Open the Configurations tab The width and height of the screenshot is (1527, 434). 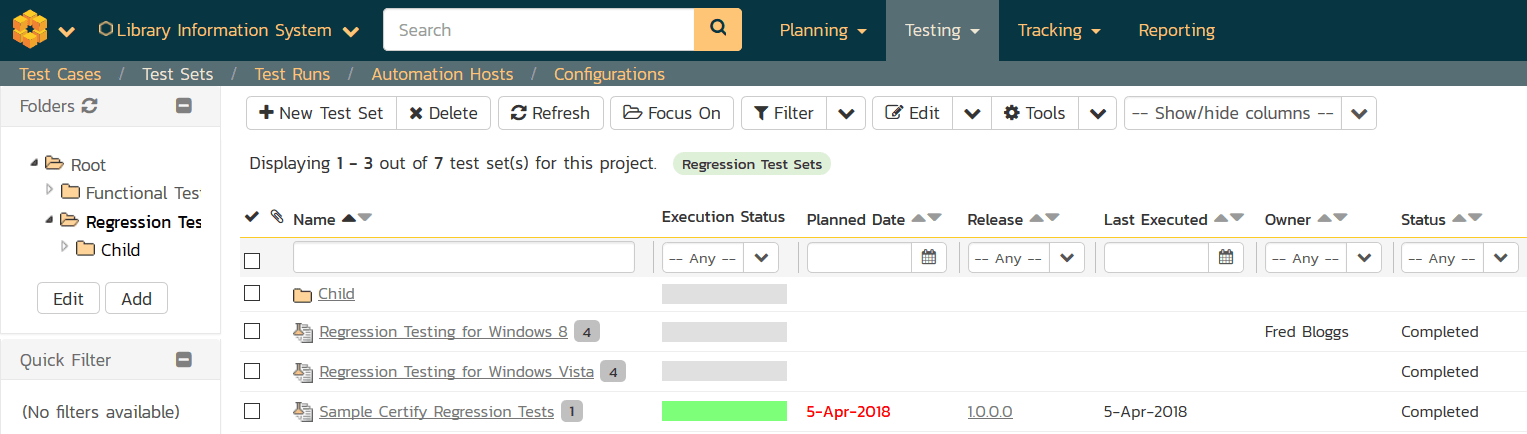tap(609, 74)
